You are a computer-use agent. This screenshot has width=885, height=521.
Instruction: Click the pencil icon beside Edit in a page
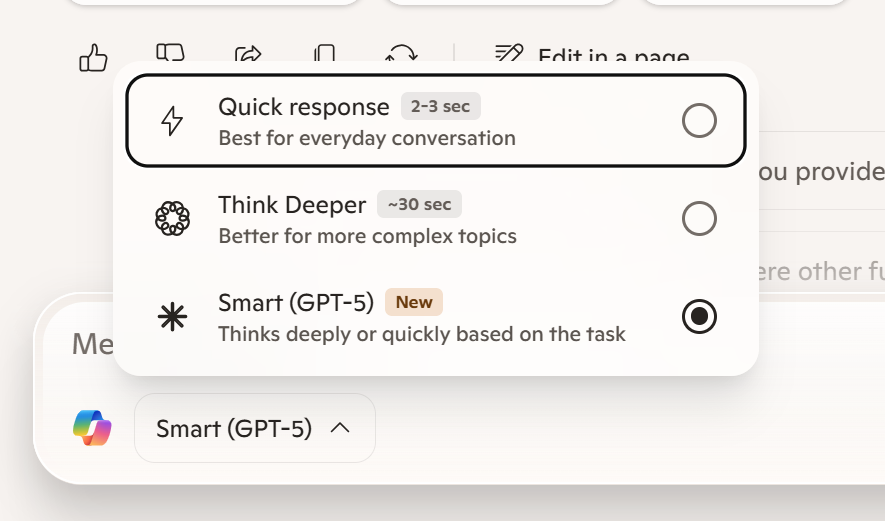(x=509, y=54)
